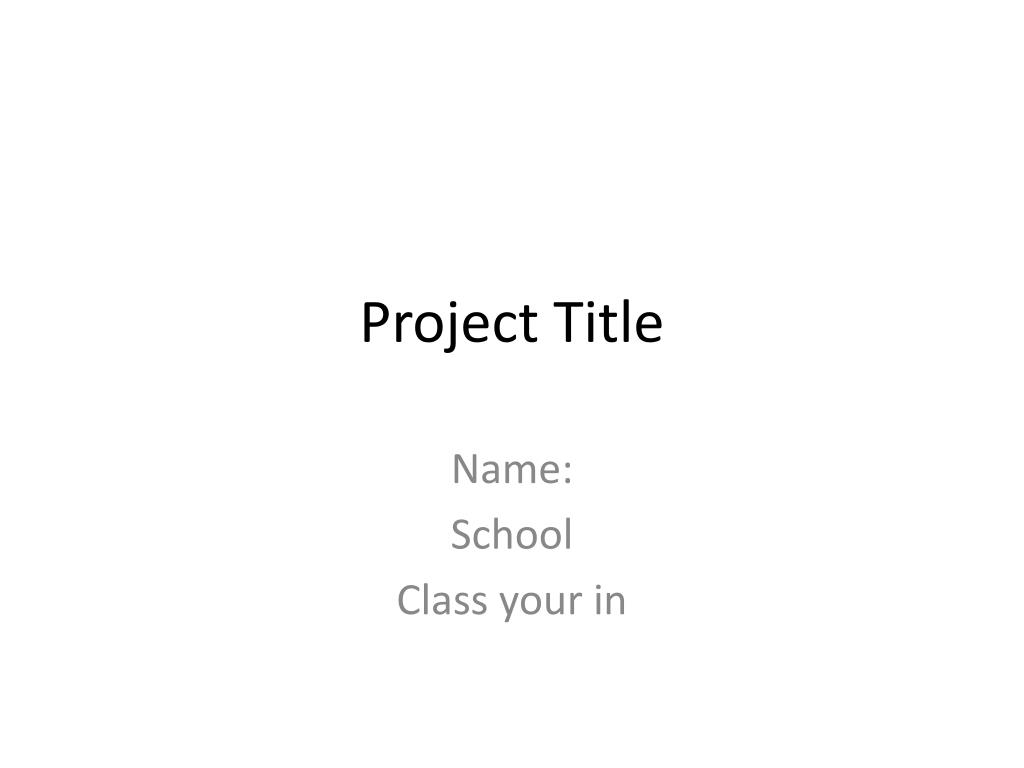Click the capital "P" in "Project"
This screenshot has width=1024, height=768.
point(376,323)
